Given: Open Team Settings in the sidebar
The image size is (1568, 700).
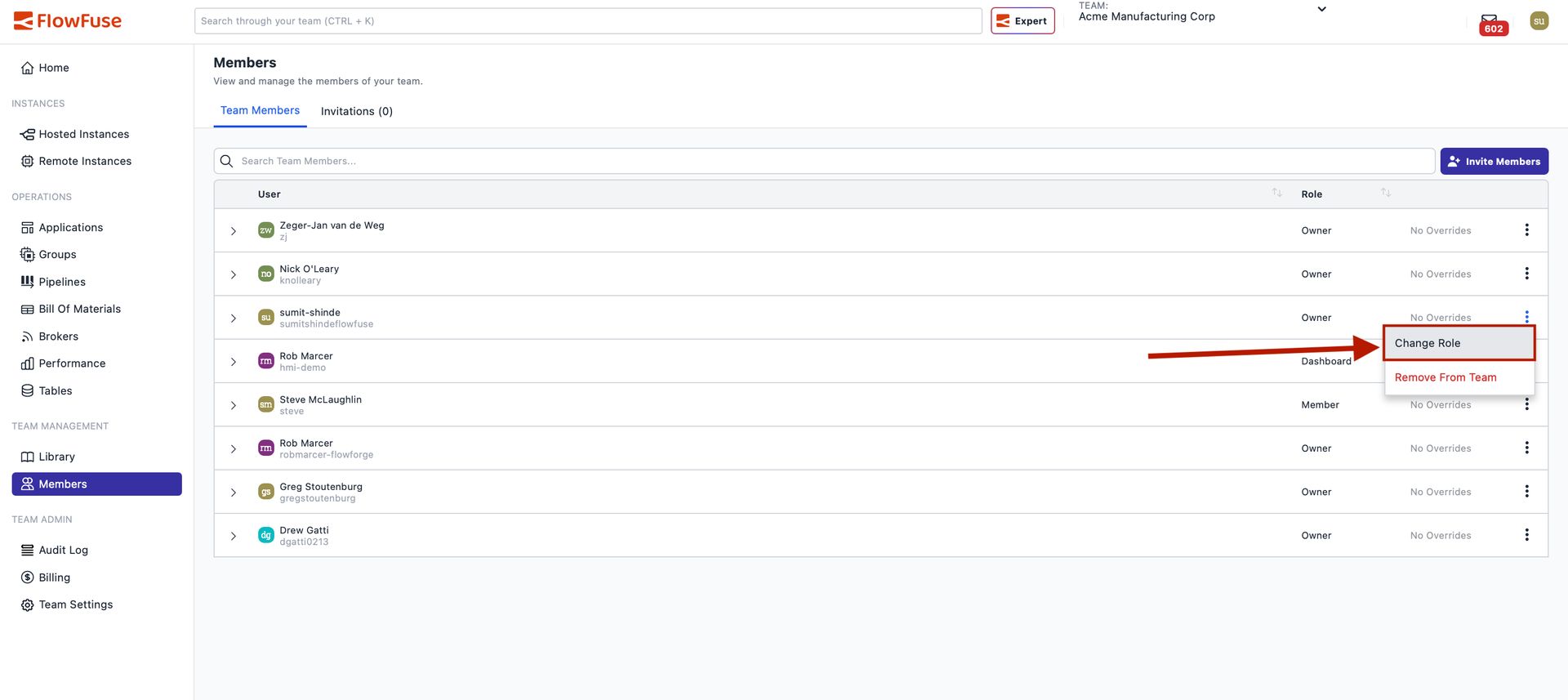Looking at the screenshot, I should (x=76, y=604).
